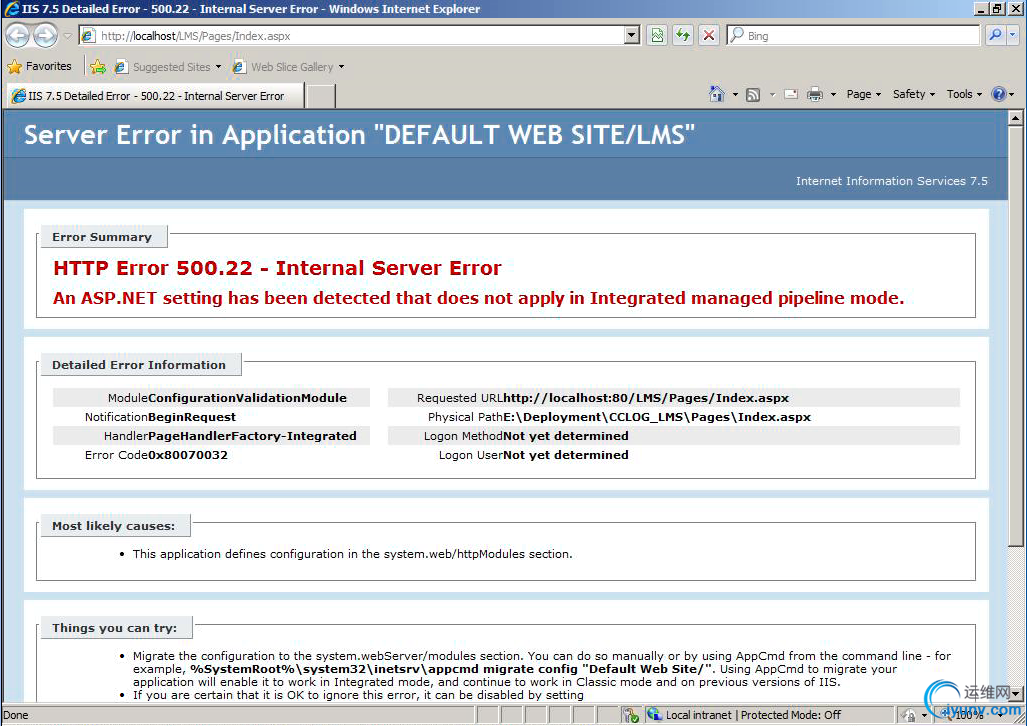This screenshot has height=726, width=1027.
Task: Click the Requested URL value text
Action: [646, 398]
